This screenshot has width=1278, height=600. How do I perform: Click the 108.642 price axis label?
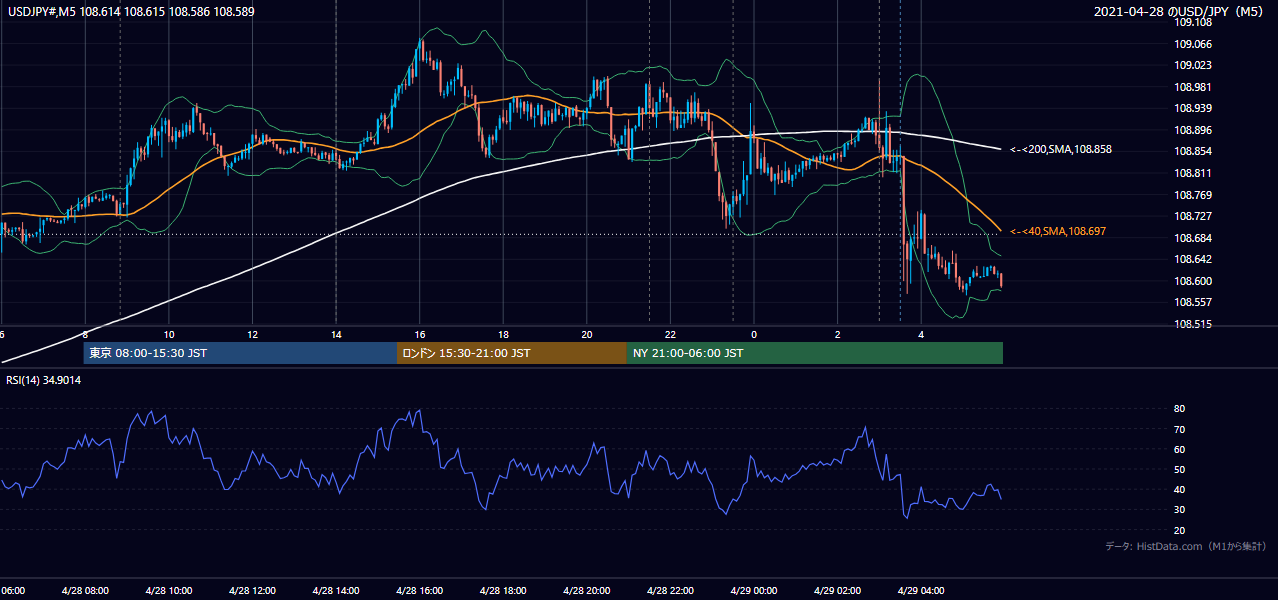click(1193, 259)
